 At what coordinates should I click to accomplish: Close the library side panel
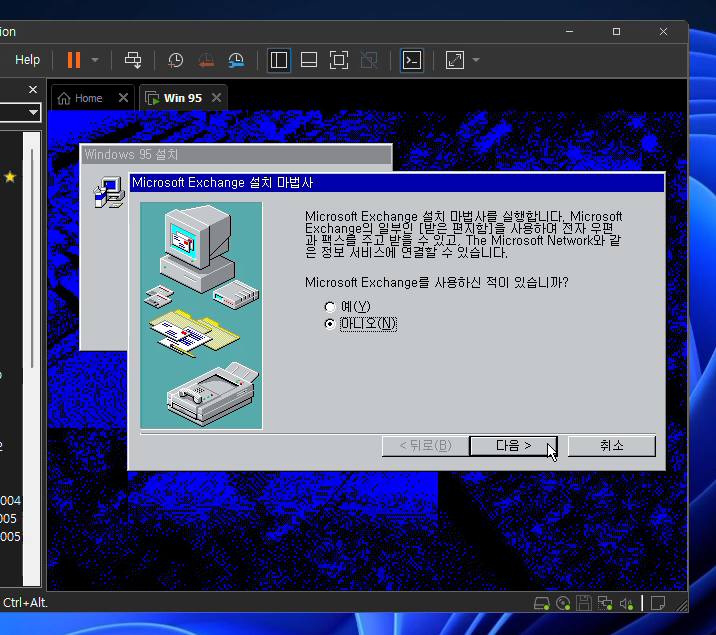click(x=33, y=89)
